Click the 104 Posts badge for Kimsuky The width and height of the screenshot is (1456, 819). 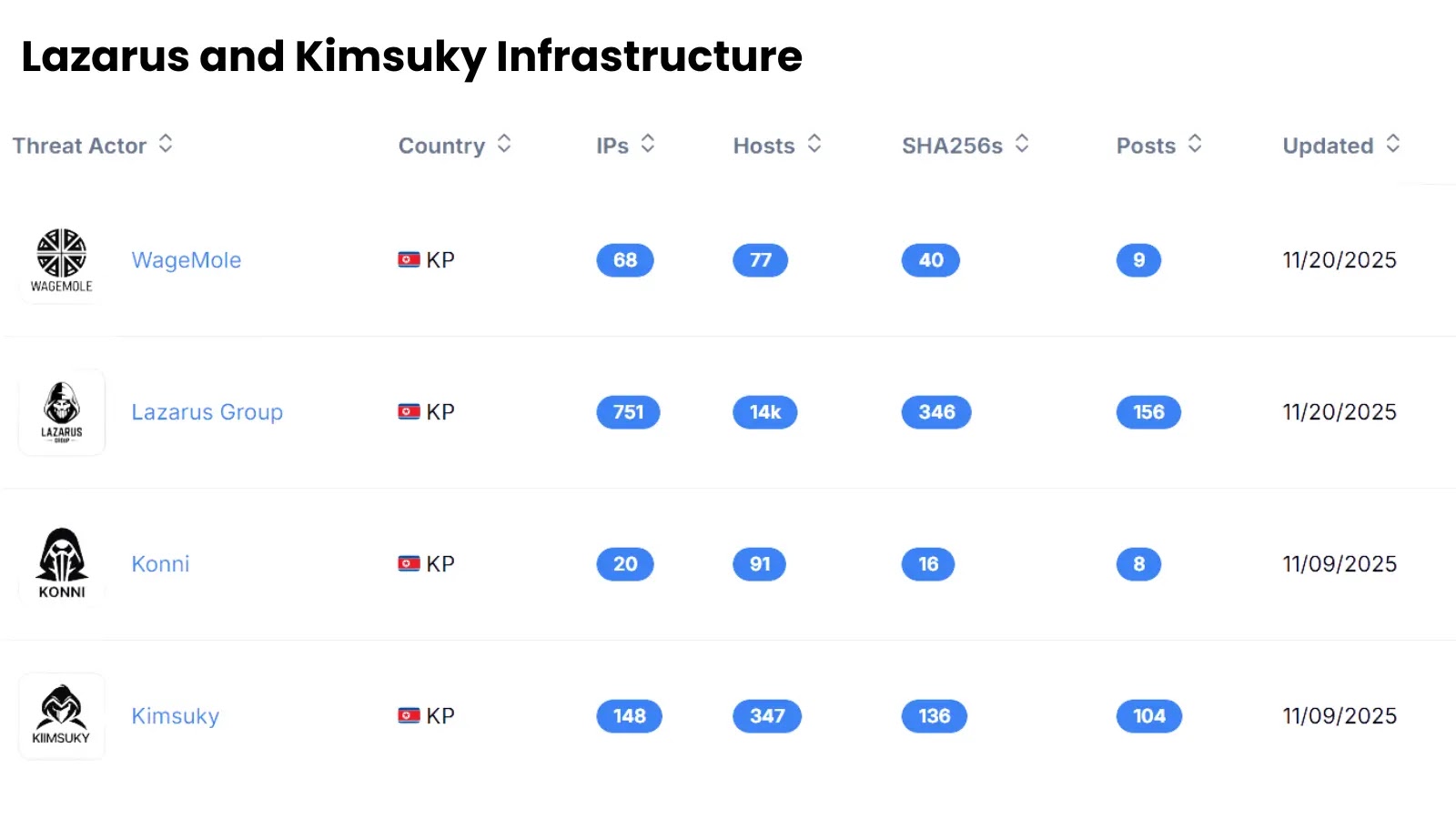[1149, 715]
